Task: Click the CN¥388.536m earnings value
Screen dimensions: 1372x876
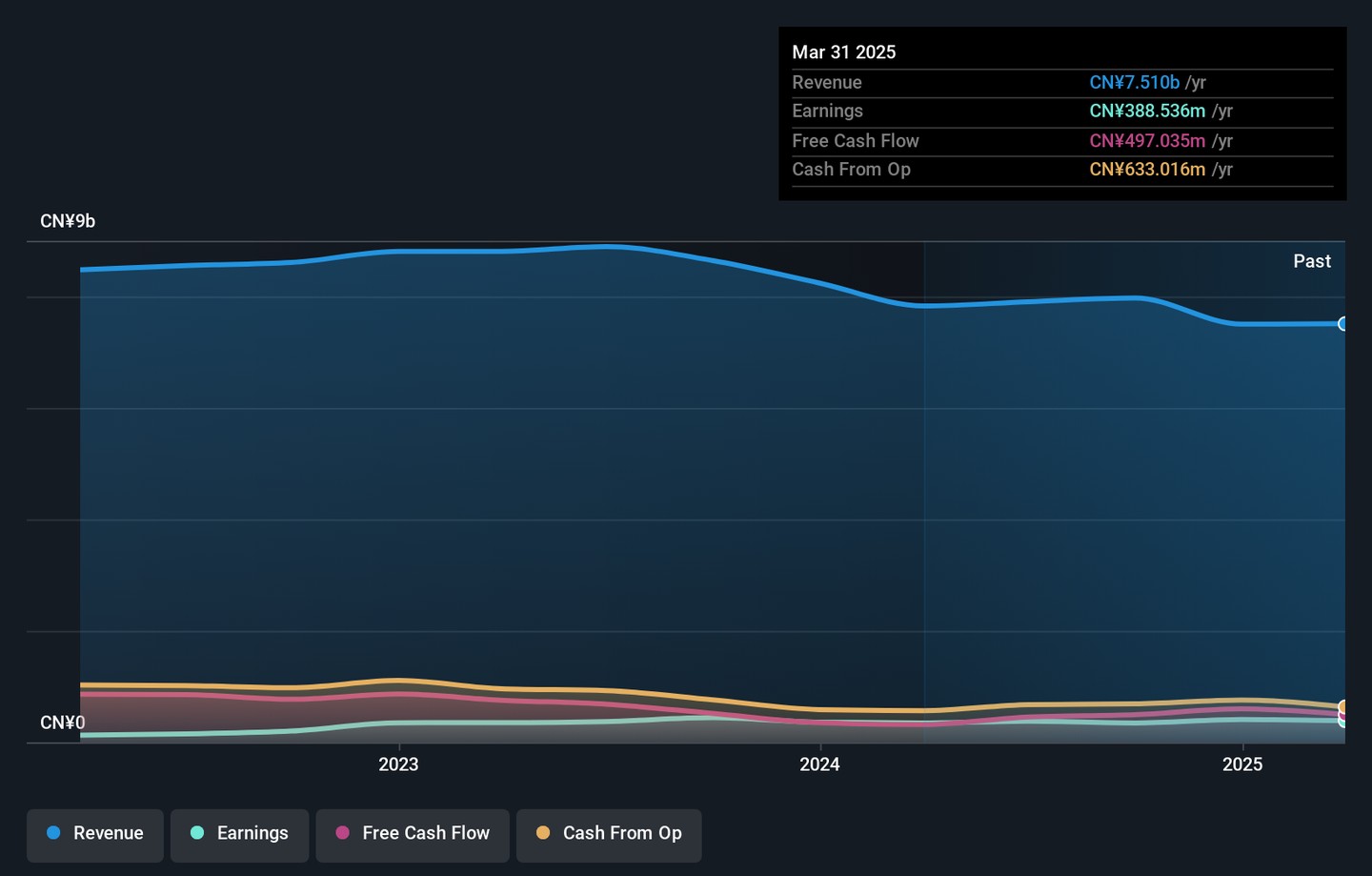Action: 1147,112
